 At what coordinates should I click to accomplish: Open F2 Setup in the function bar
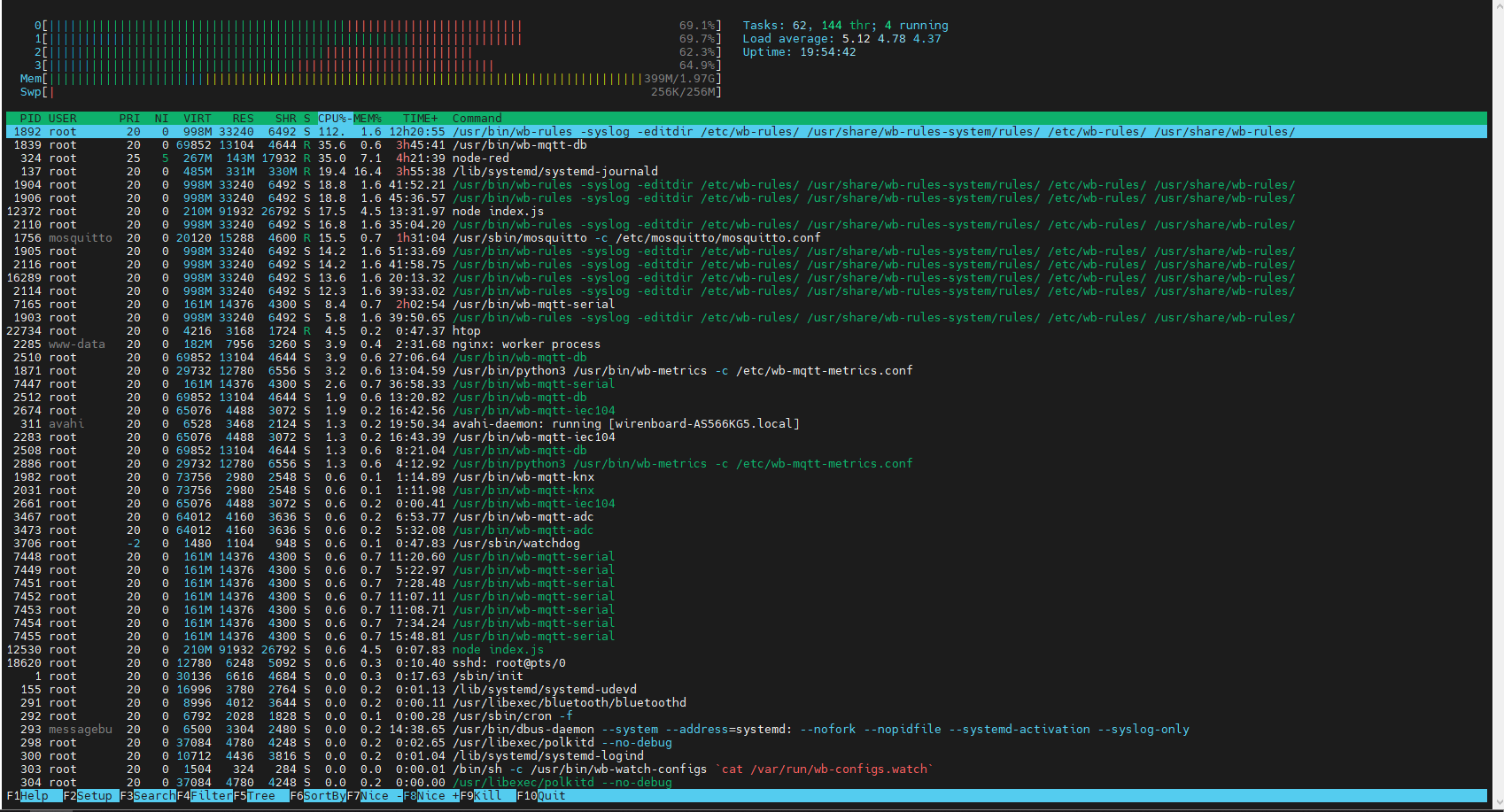pos(91,795)
